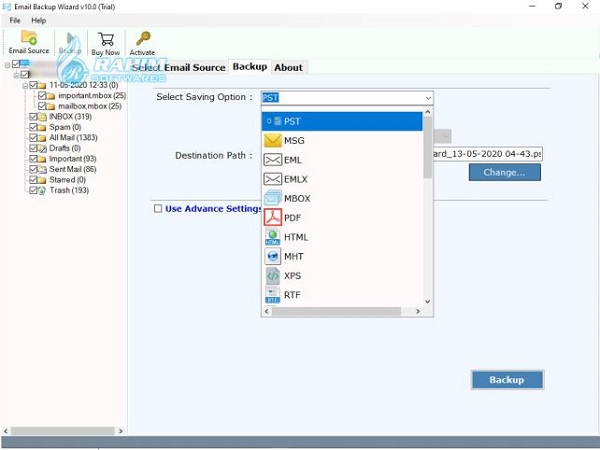Image resolution: width=600 pixels, height=450 pixels.
Task: Uncheck the important.mbox (25) checkbox
Action: coord(42,95)
